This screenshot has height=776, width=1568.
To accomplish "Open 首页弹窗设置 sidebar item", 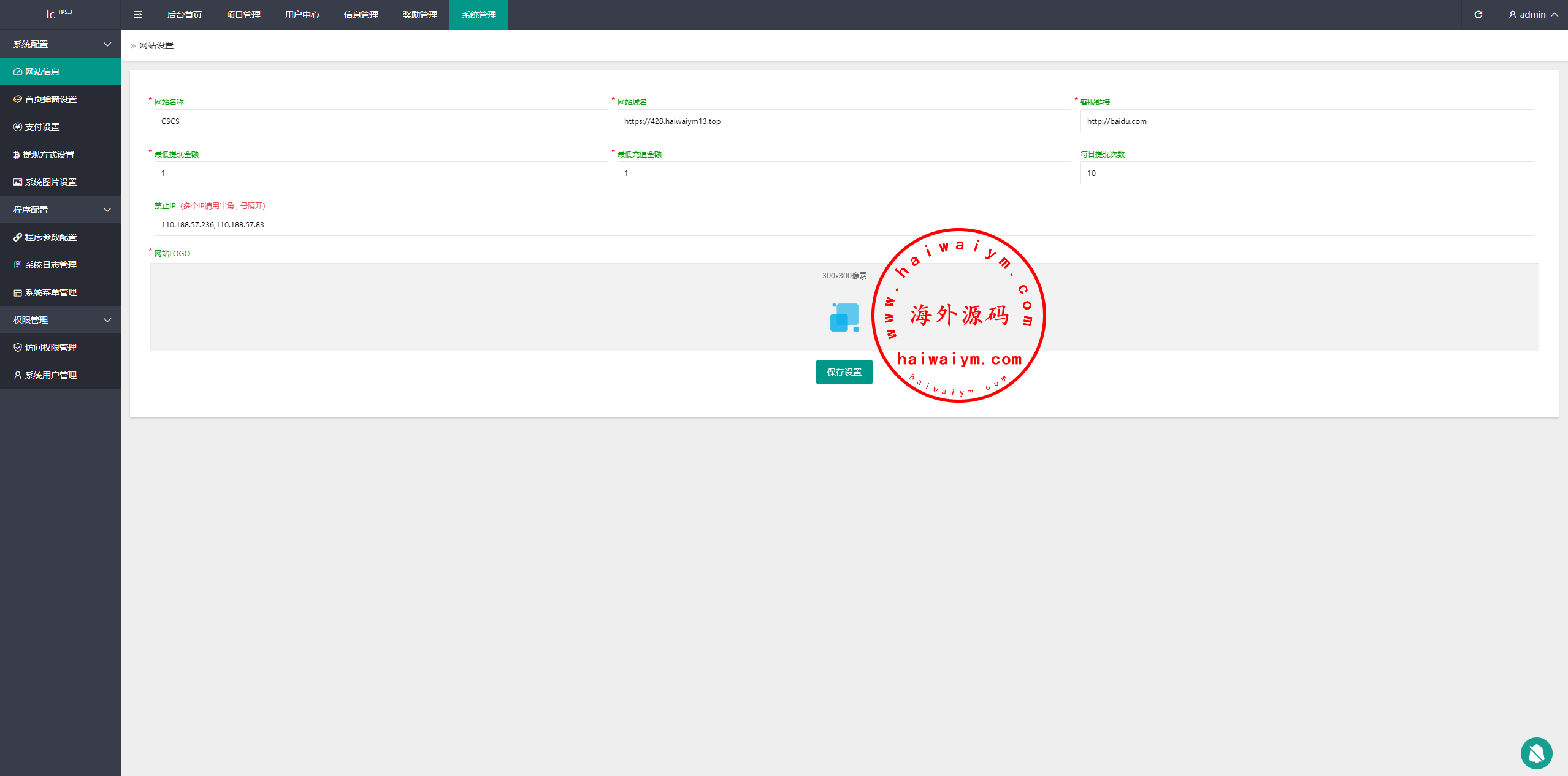I will pyautogui.click(x=50, y=99).
